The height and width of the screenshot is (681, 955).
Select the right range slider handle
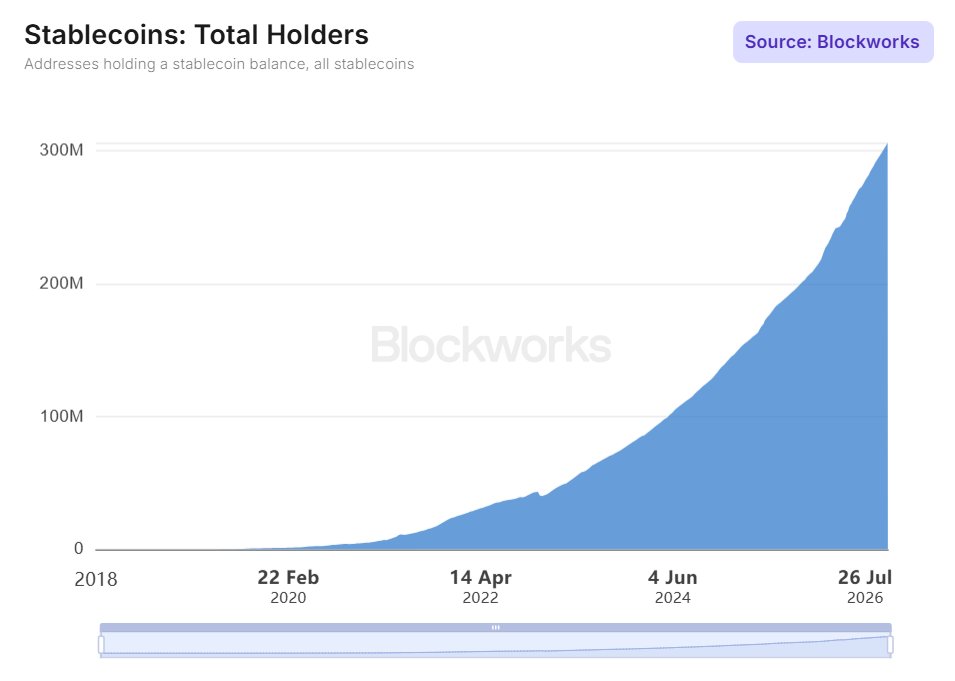point(890,644)
